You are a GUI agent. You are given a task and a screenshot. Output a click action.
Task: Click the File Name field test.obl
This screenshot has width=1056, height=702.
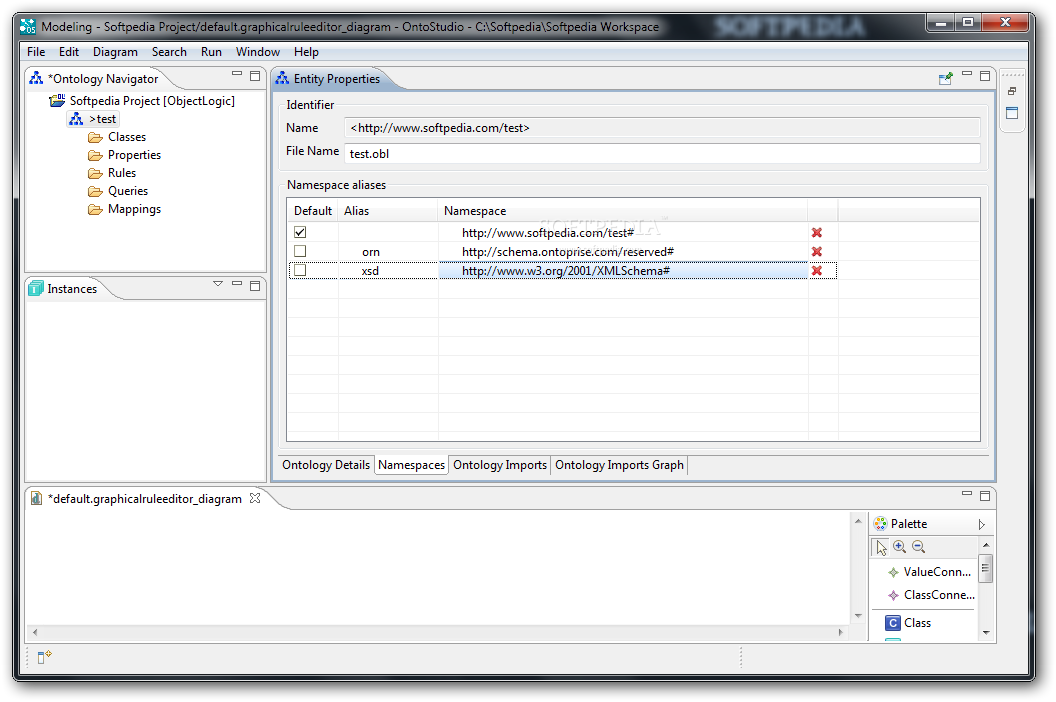662,154
